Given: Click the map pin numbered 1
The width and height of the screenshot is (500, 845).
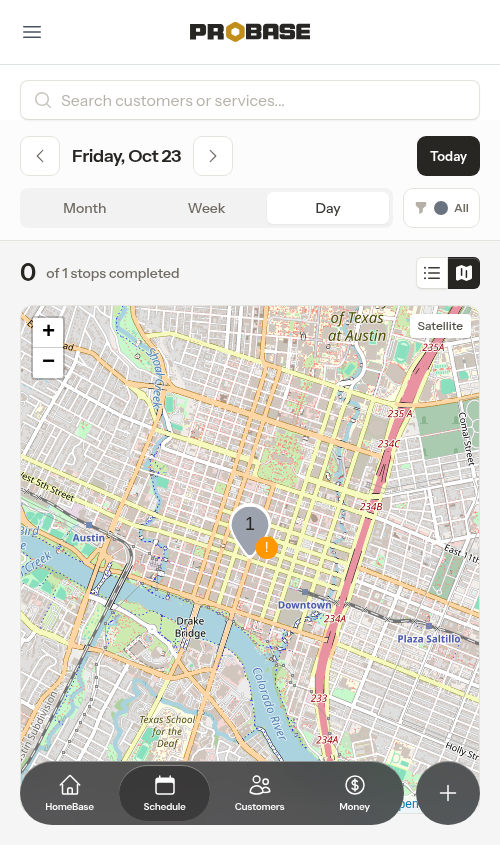Looking at the screenshot, I should (249, 529).
